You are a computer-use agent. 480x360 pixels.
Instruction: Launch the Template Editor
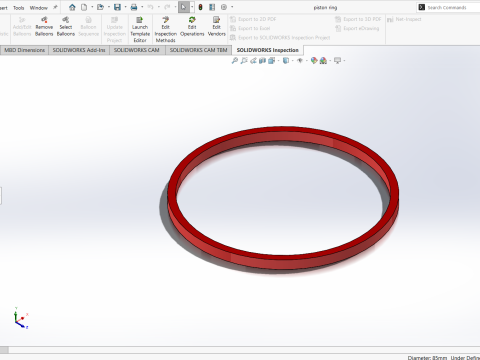(x=140, y=29)
